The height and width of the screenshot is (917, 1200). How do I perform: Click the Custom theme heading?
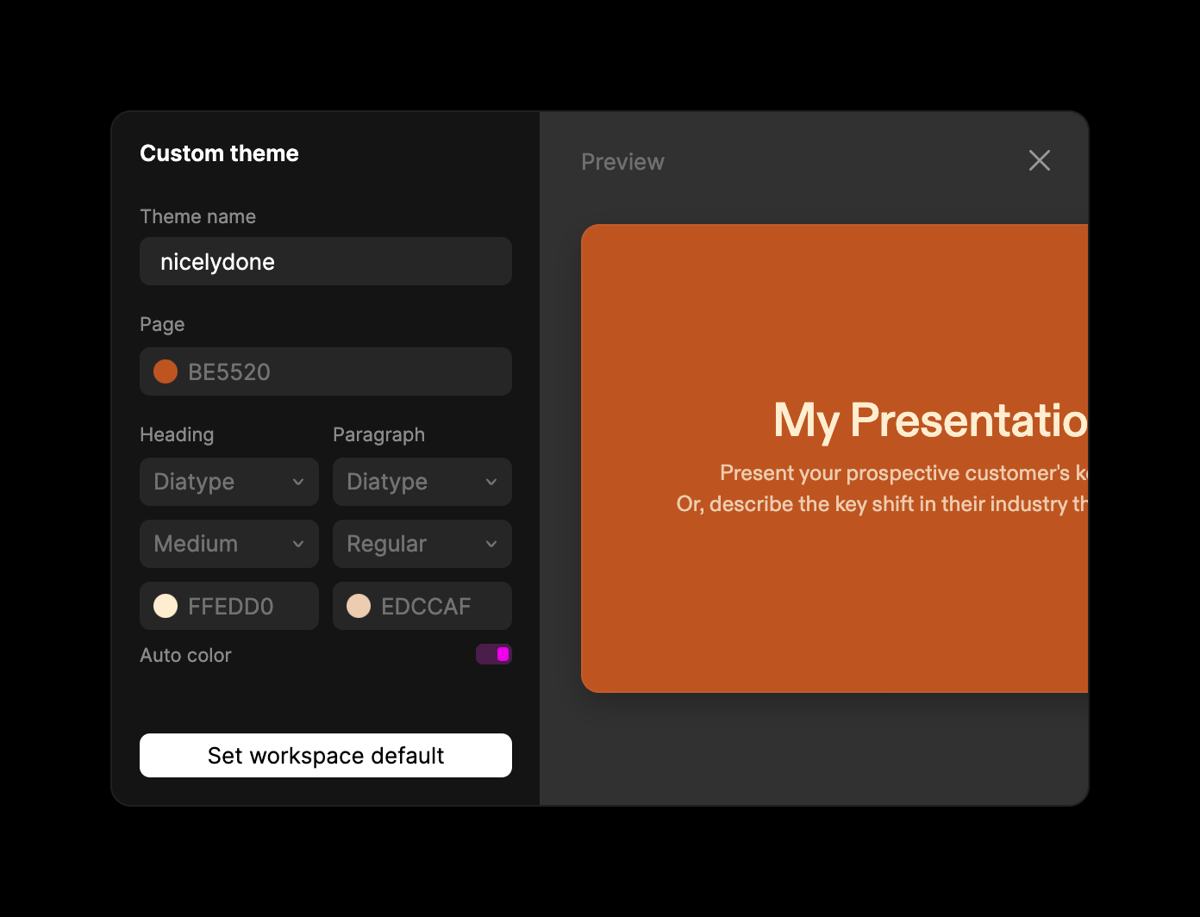tap(219, 153)
